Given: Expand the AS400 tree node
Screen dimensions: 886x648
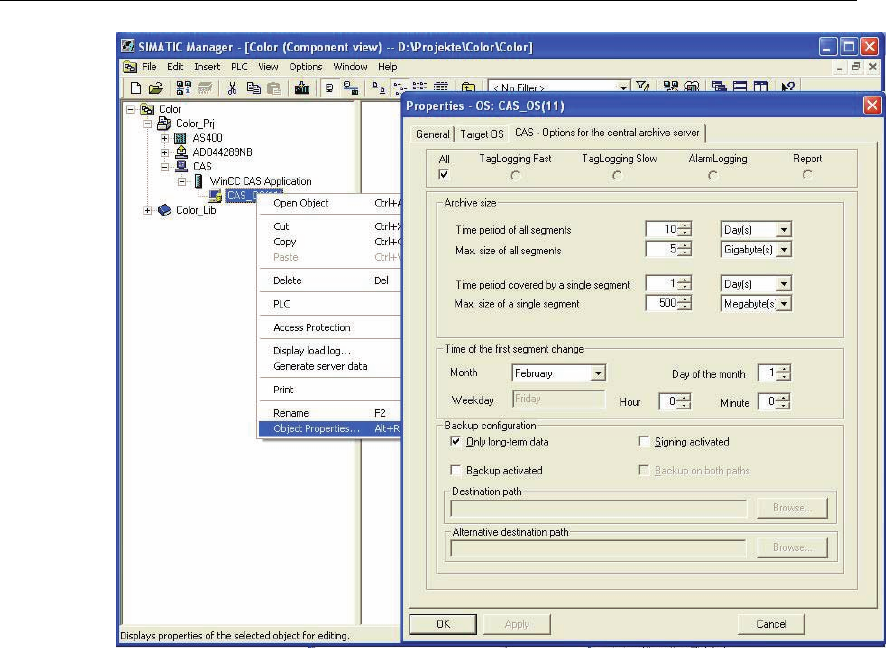Looking at the screenshot, I should point(164,138).
